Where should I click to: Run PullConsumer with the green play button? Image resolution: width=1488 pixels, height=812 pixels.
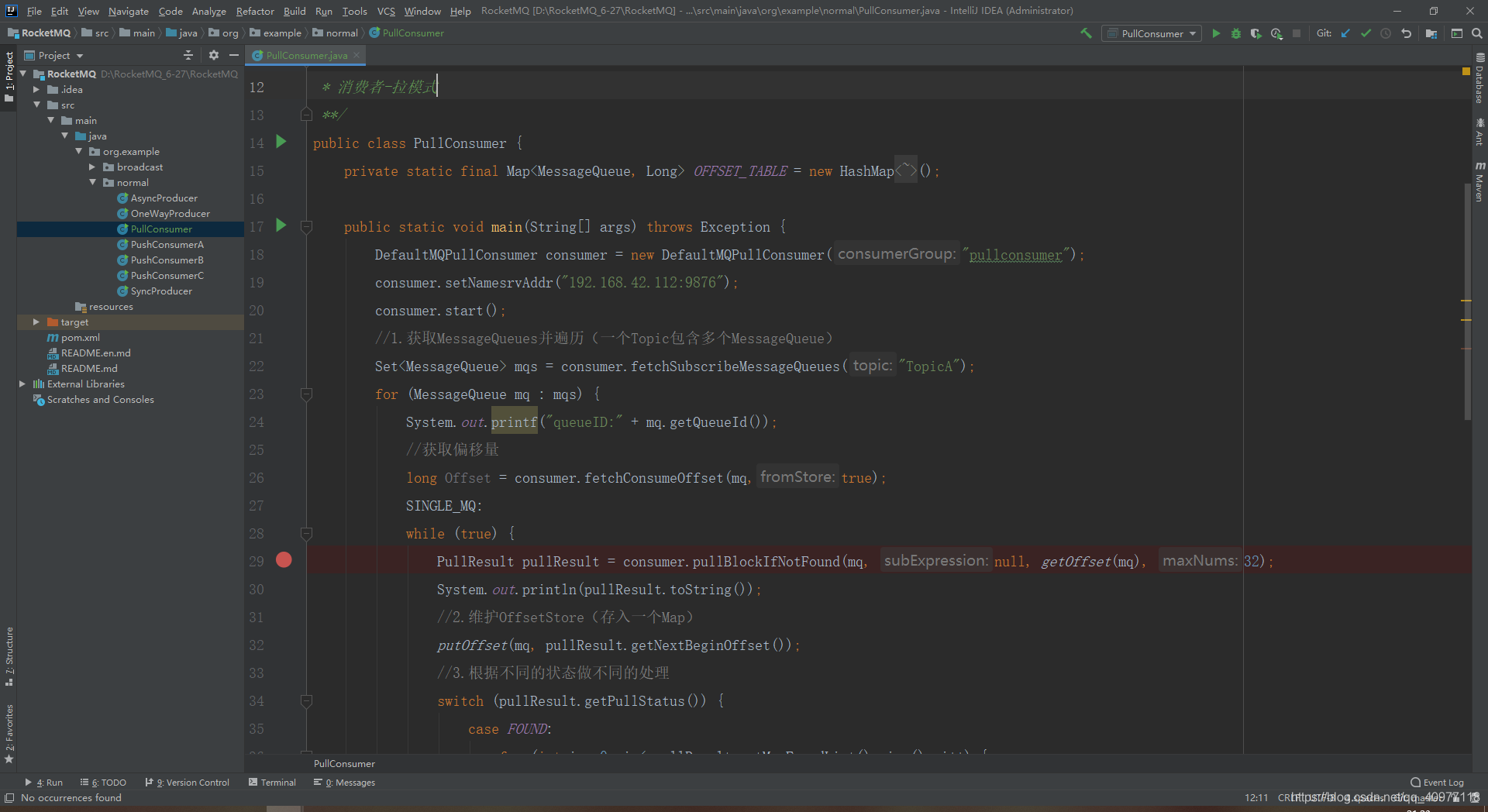1216,33
